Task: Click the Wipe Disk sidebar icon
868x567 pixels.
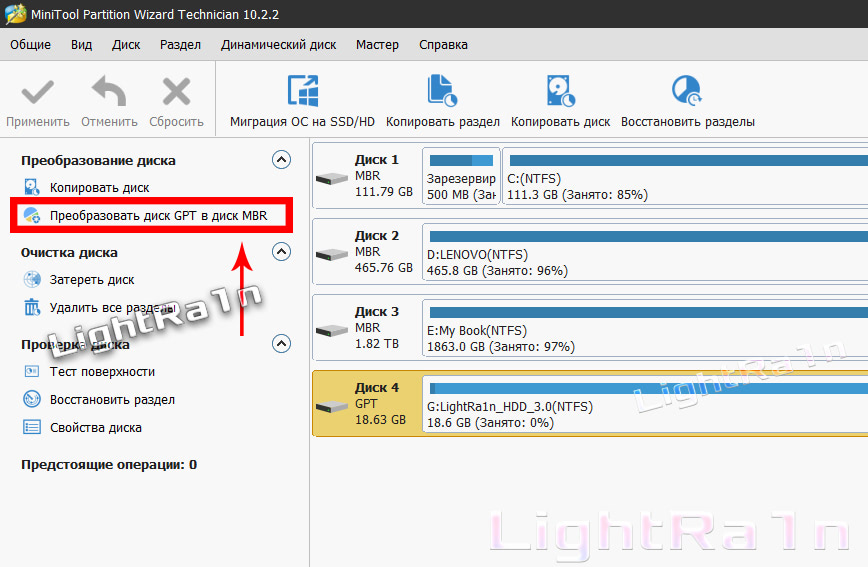Action: (32, 279)
